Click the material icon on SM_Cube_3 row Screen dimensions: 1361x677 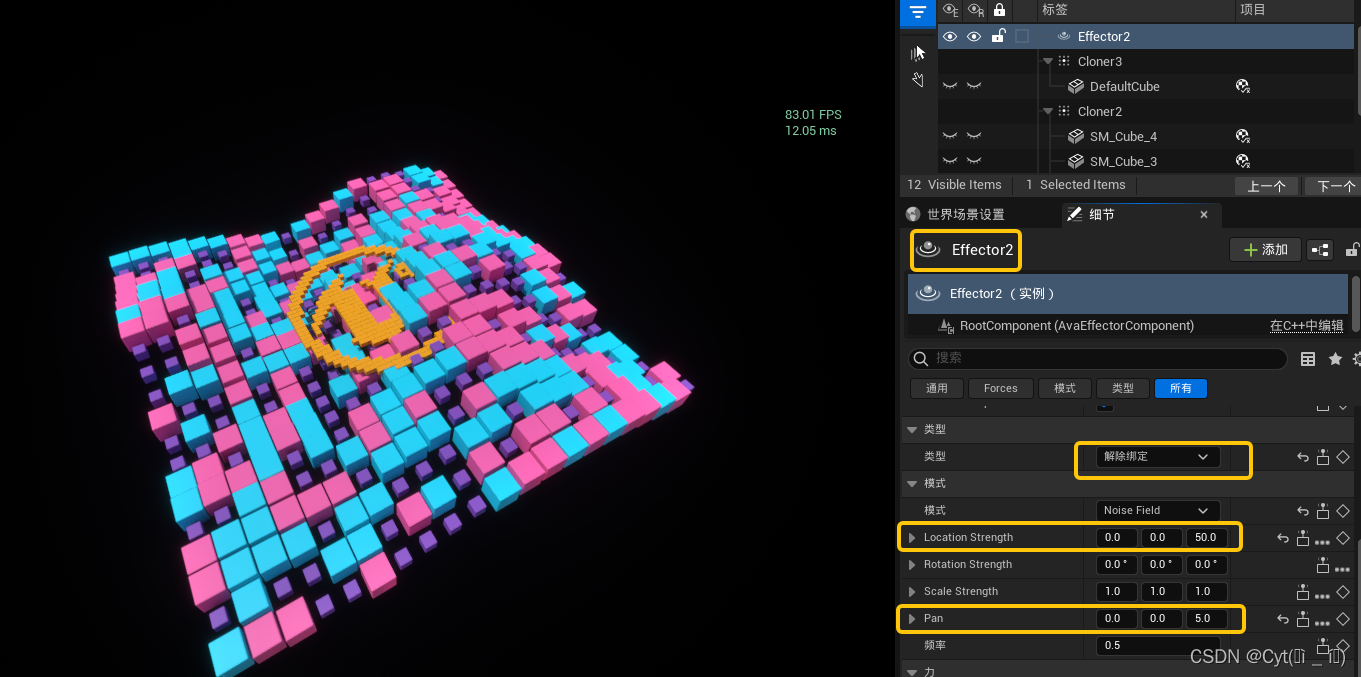point(1243,162)
